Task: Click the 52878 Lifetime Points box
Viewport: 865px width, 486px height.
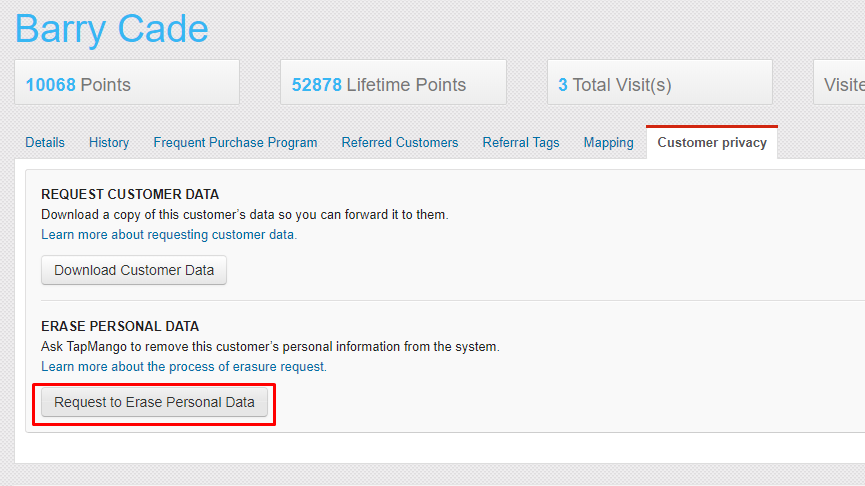Action: [x=393, y=82]
